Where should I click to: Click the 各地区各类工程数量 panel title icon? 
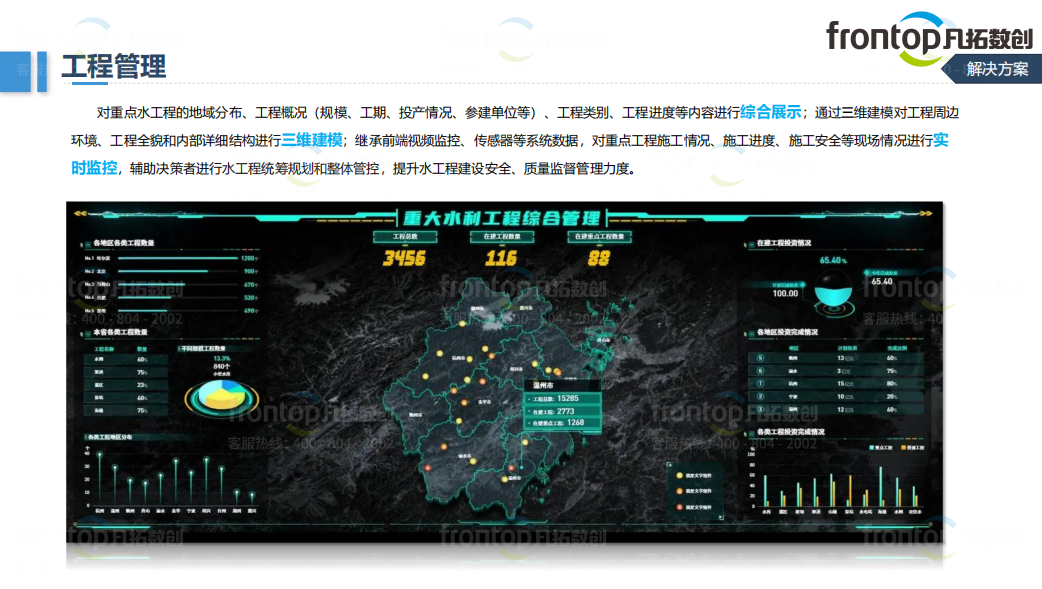pyautogui.click(x=86, y=243)
